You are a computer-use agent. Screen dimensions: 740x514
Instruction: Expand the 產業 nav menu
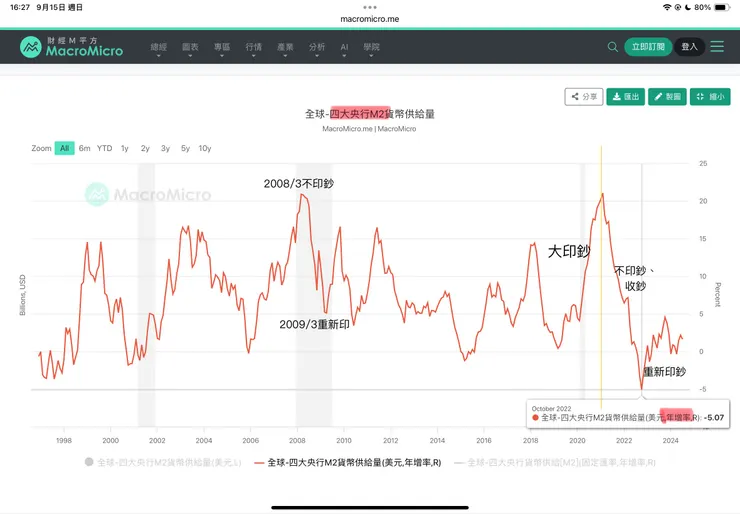285,47
